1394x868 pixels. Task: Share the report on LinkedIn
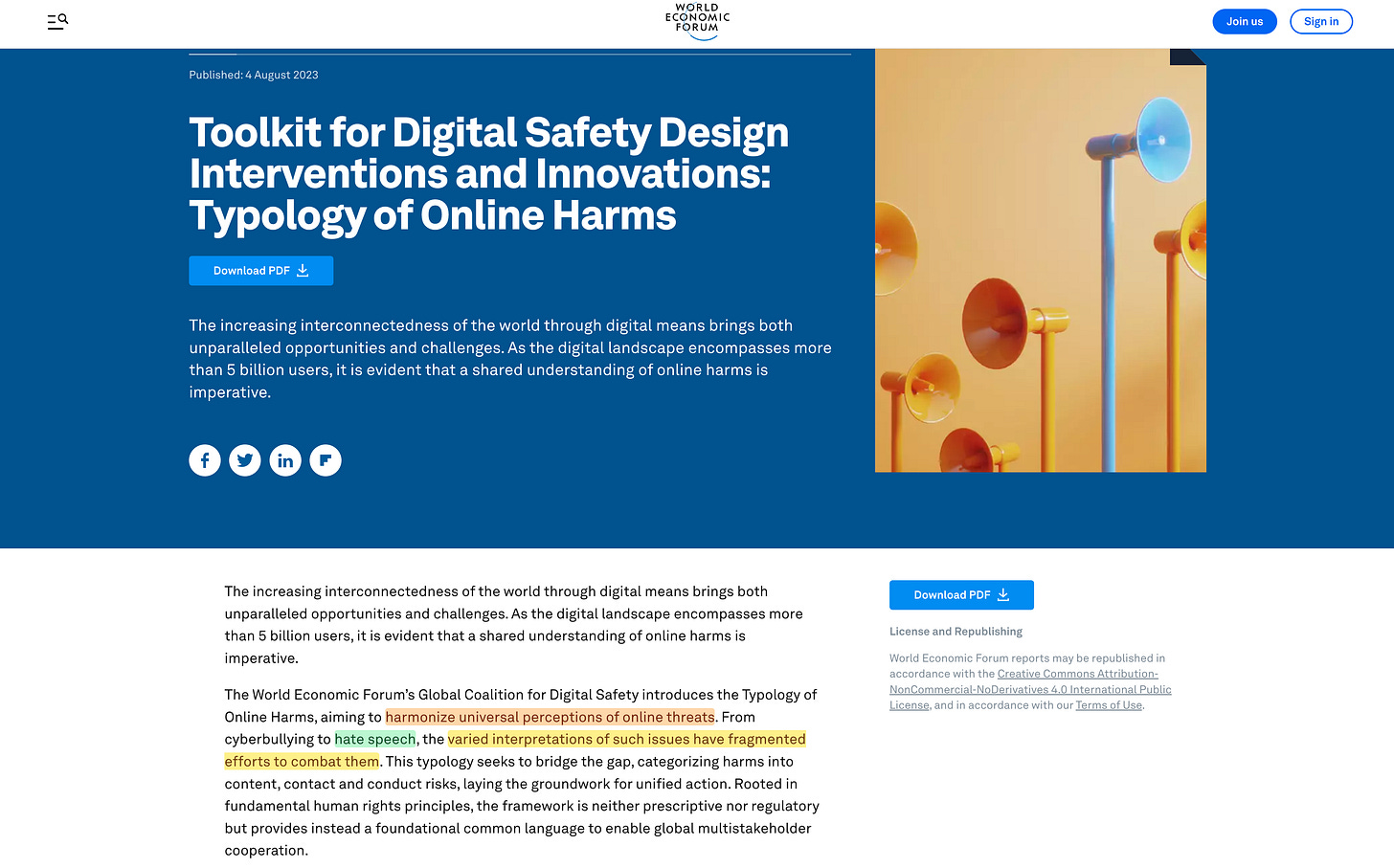tap(285, 460)
